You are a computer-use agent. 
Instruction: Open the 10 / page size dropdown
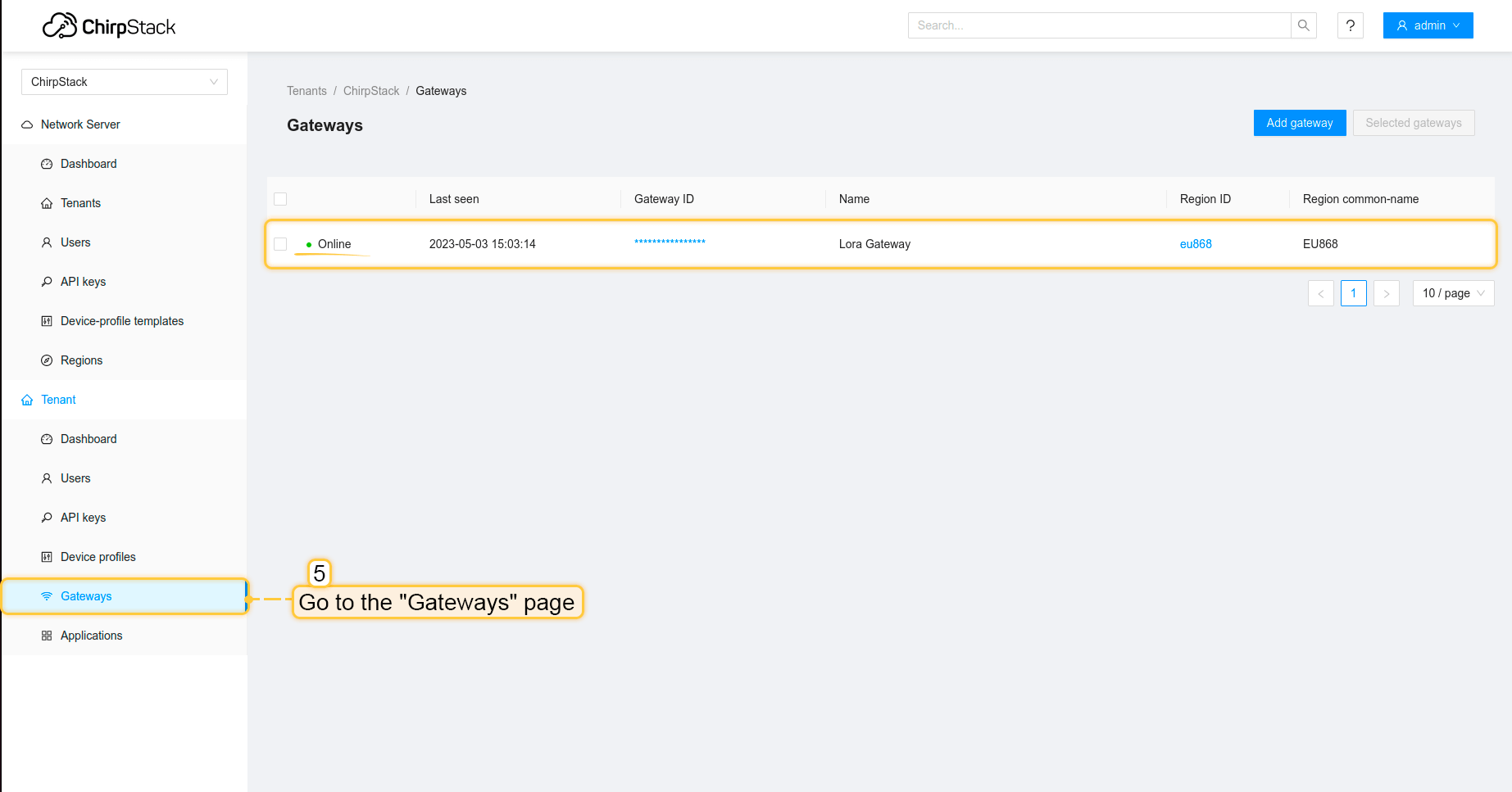(1452, 292)
